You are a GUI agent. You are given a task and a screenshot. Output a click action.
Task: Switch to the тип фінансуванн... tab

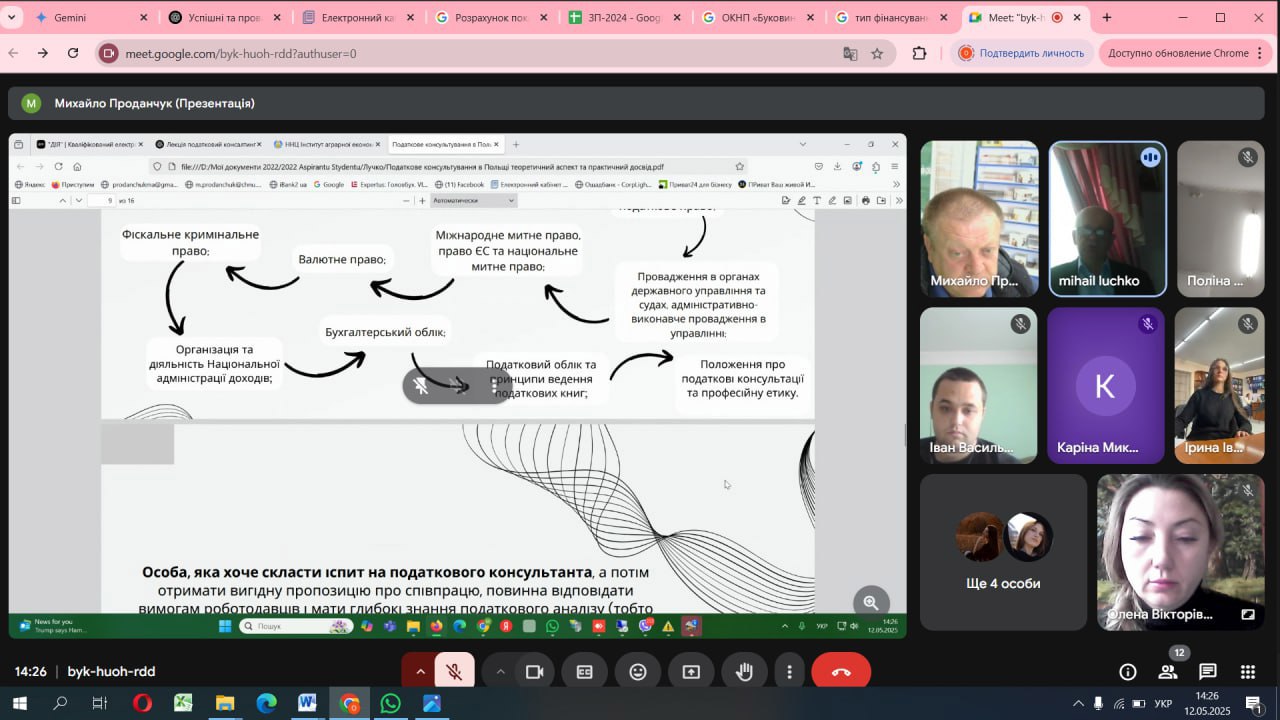[x=892, y=17]
